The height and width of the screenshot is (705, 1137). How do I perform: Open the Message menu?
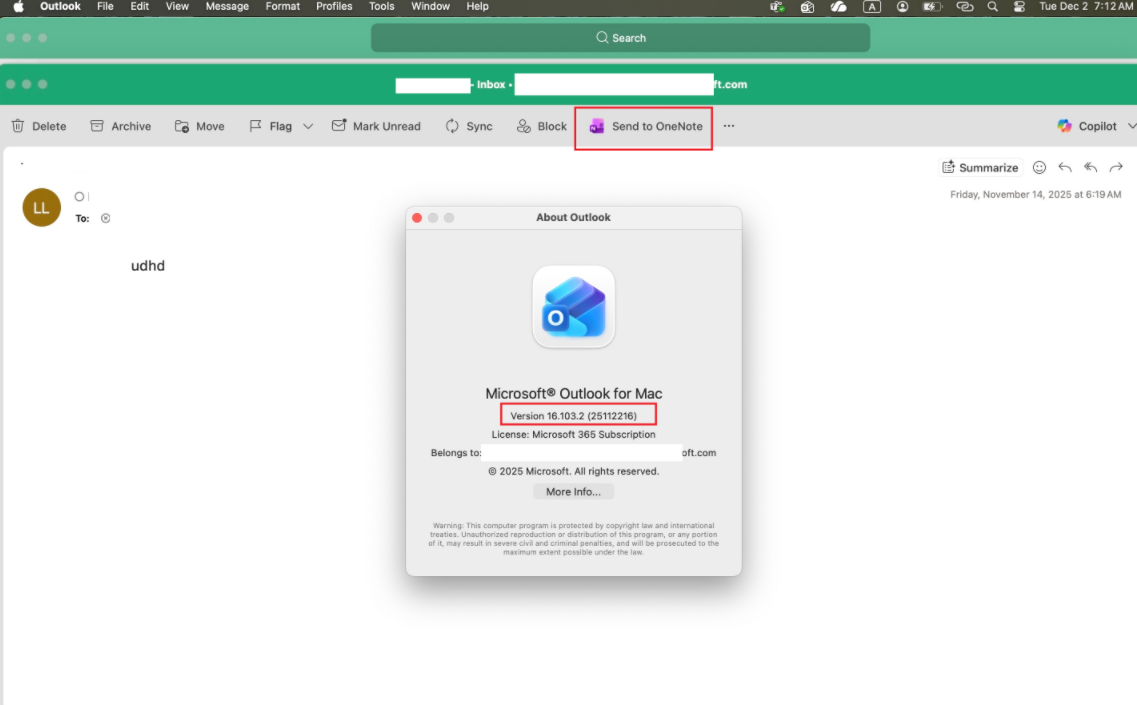pos(227,7)
